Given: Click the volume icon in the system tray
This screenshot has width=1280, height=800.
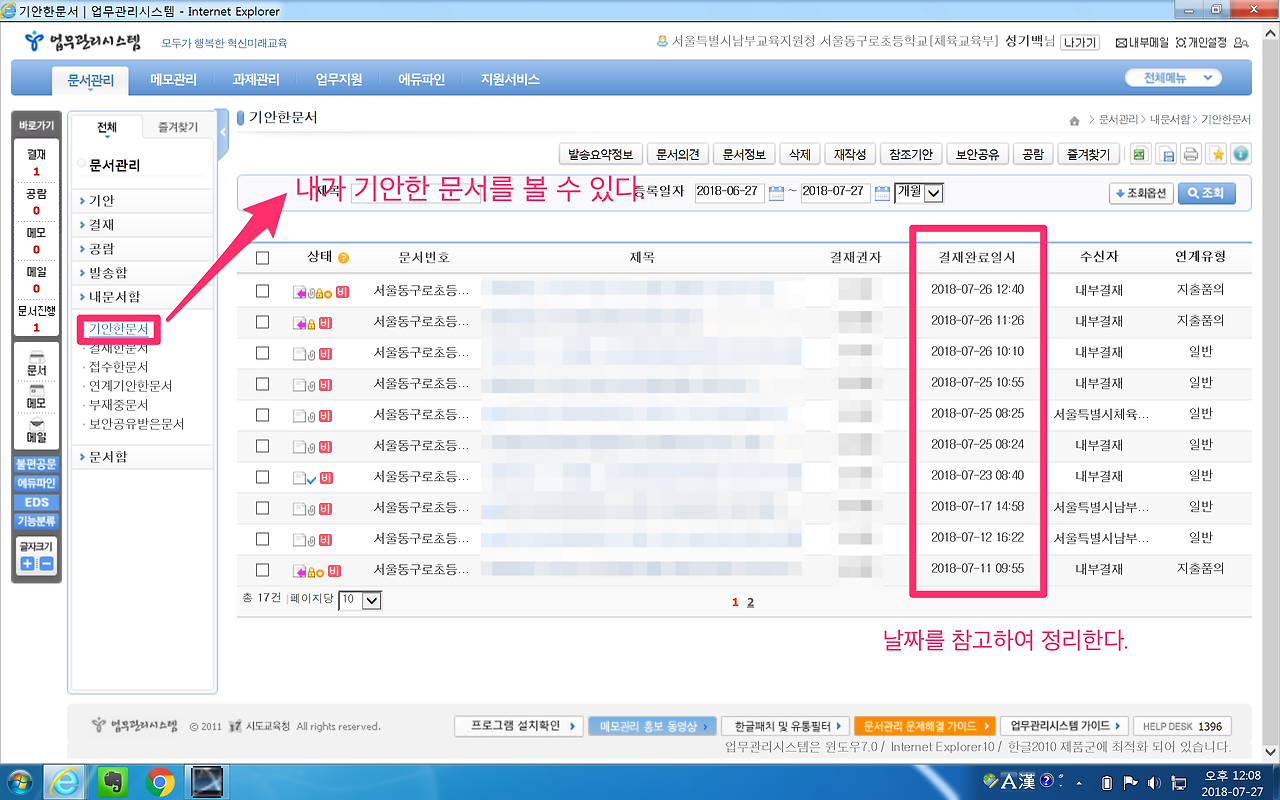Looking at the screenshot, I should tap(1155, 782).
